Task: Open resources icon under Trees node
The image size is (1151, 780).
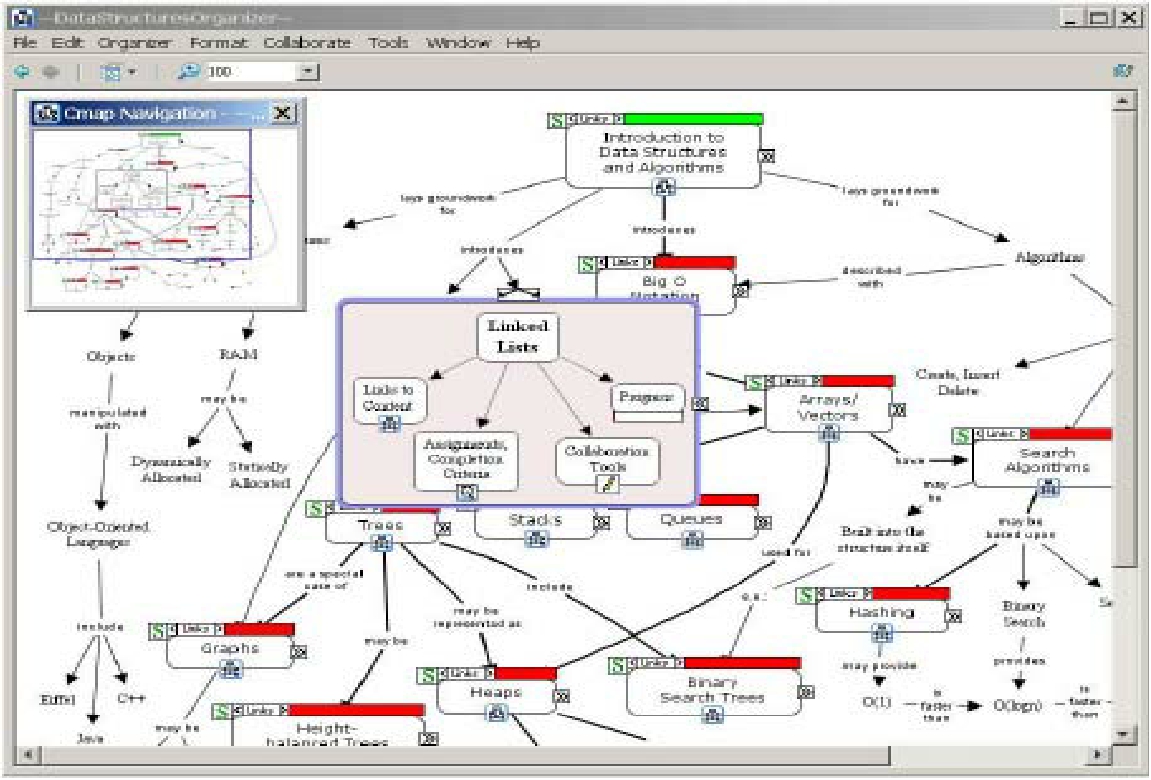Action: tap(381, 543)
